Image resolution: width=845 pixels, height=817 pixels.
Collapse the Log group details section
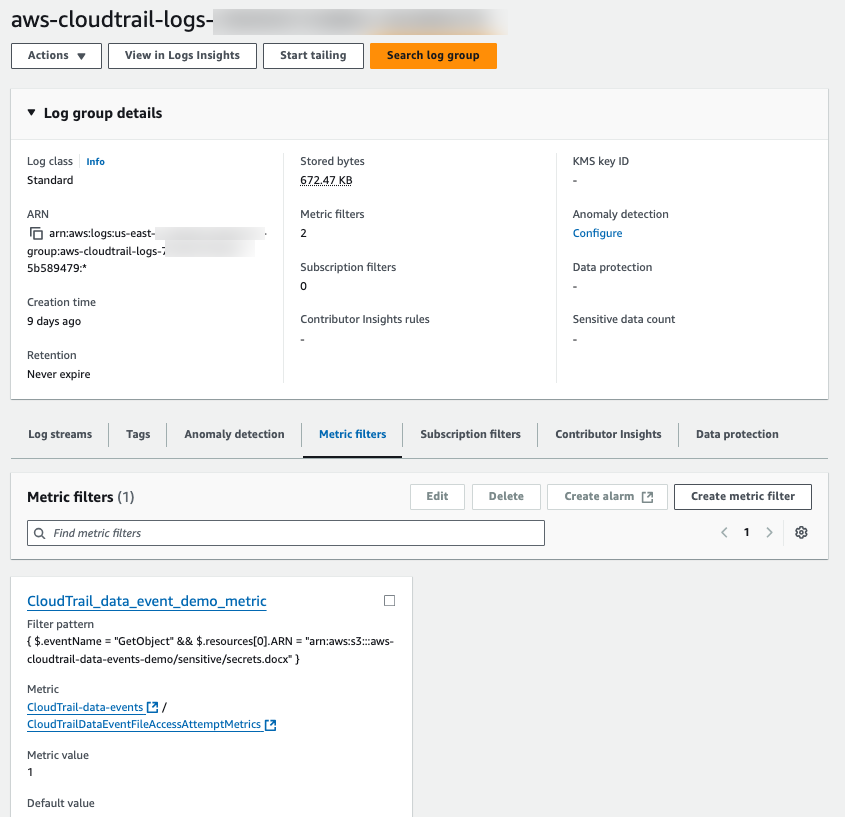(31, 113)
